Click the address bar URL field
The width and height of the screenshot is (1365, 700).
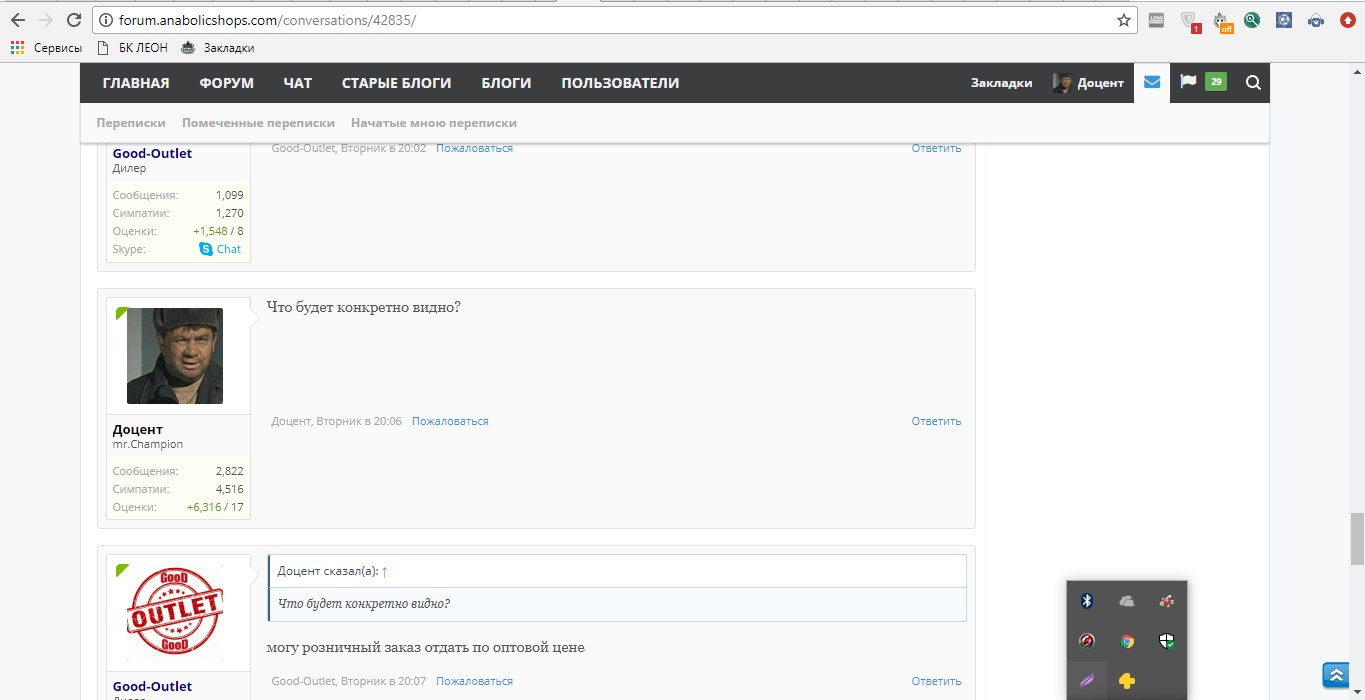[600, 20]
